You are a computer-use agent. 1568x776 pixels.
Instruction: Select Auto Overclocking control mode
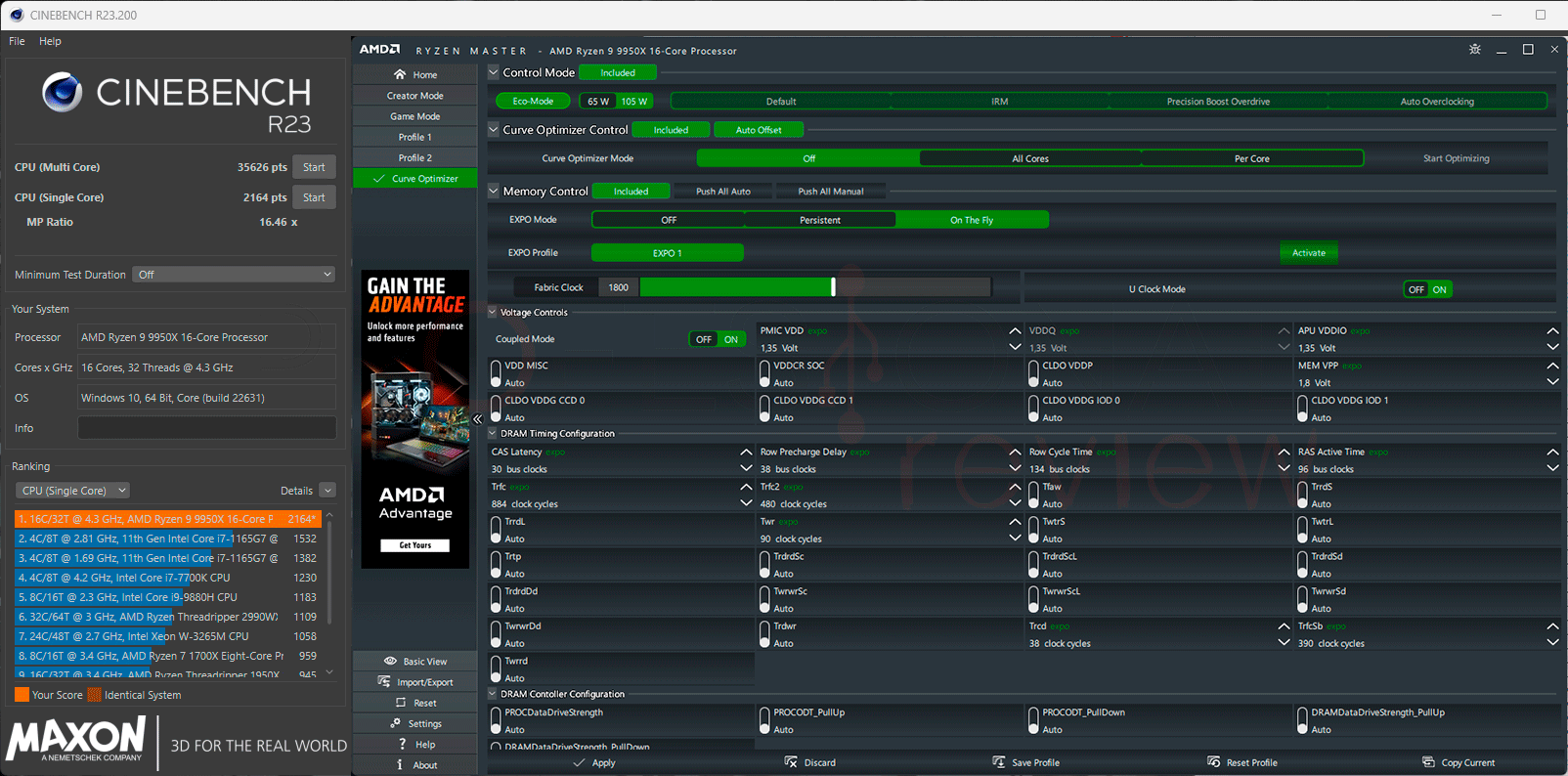[x=1437, y=101]
